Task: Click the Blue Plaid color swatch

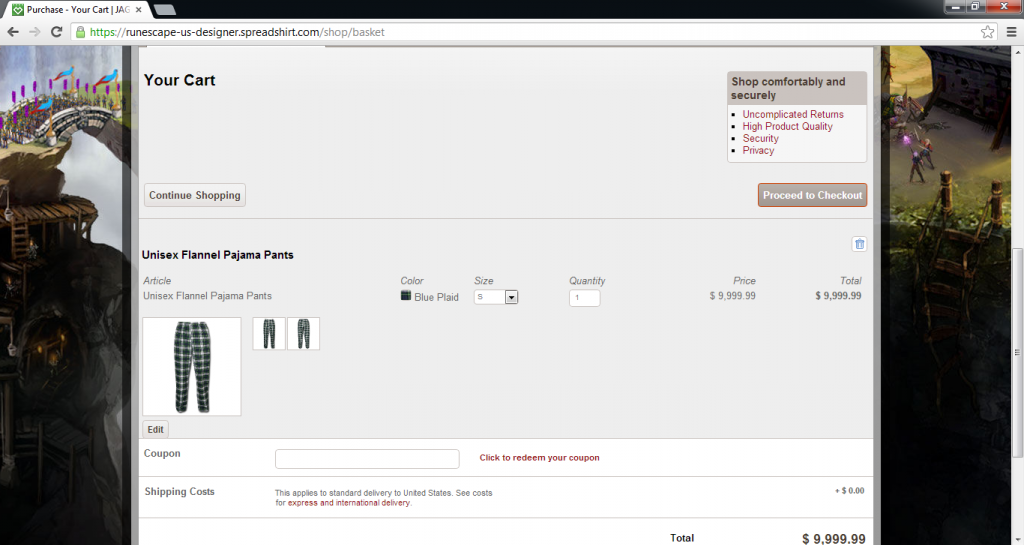Action: pos(406,296)
